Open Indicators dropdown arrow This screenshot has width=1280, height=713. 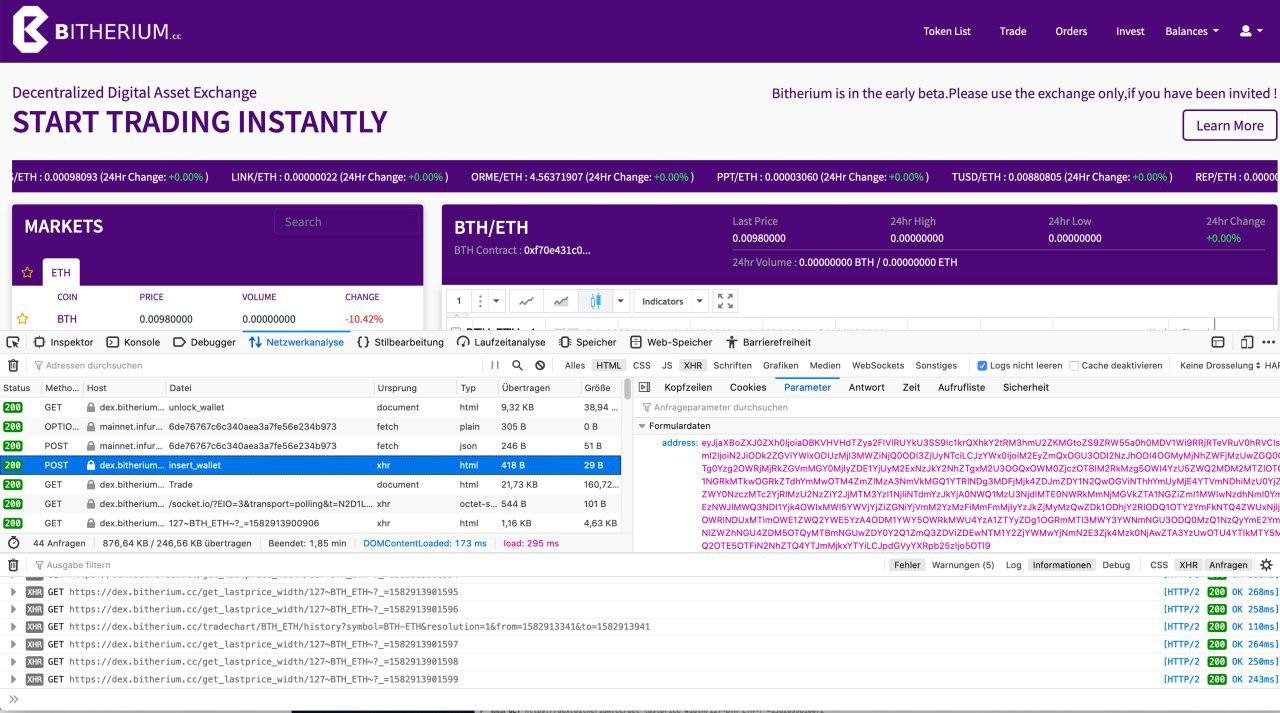(x=699, y=301)
